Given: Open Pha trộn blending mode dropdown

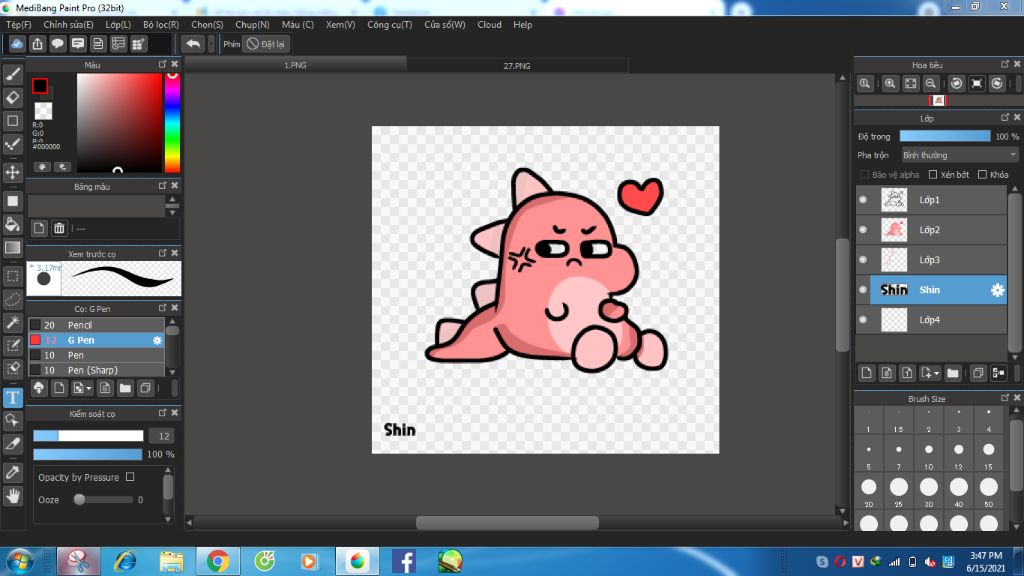Looking at the screenshot, I should coord(959,155).
